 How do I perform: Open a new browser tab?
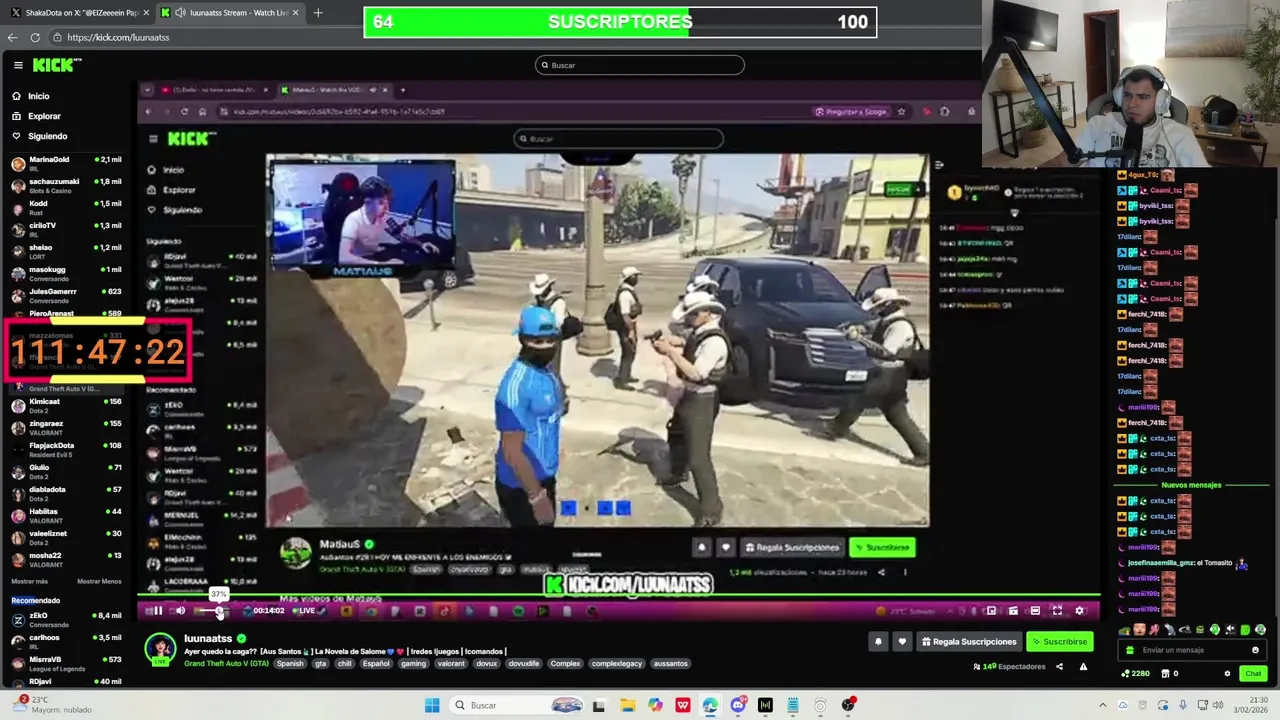coord(318,13)
